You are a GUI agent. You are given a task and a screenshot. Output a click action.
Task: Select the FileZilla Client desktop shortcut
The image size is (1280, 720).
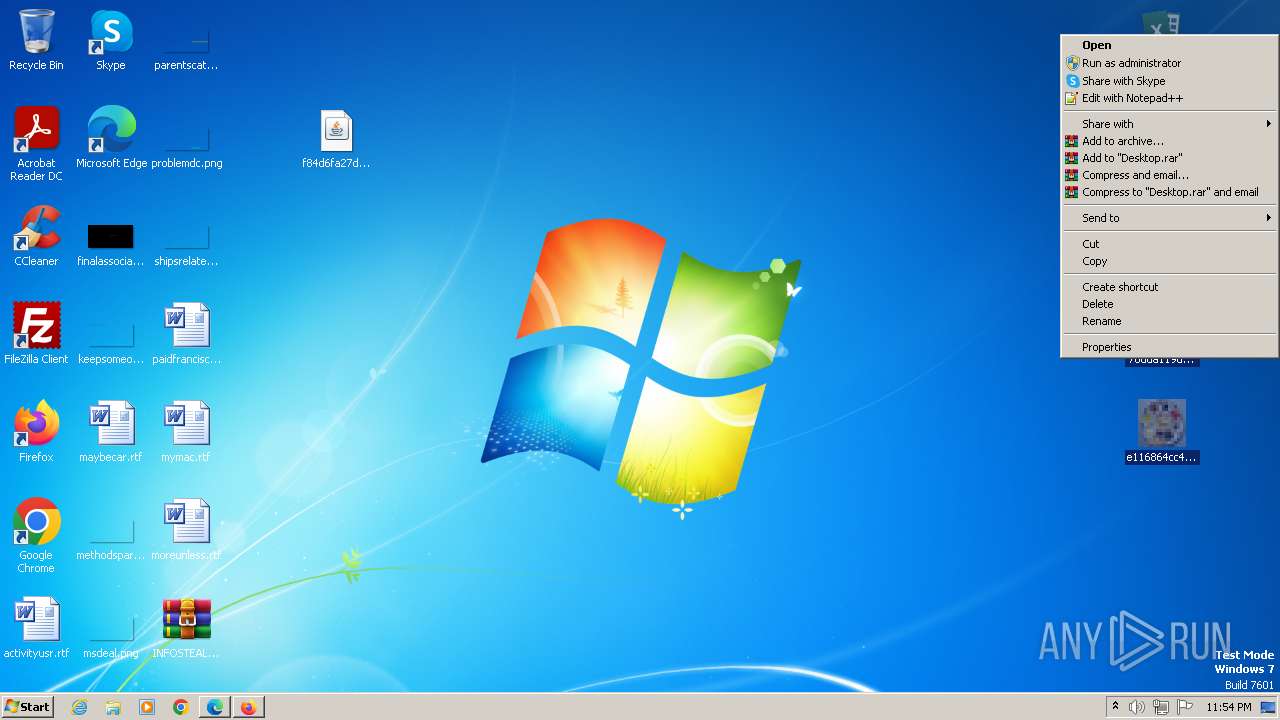click(x=36, y=334)
